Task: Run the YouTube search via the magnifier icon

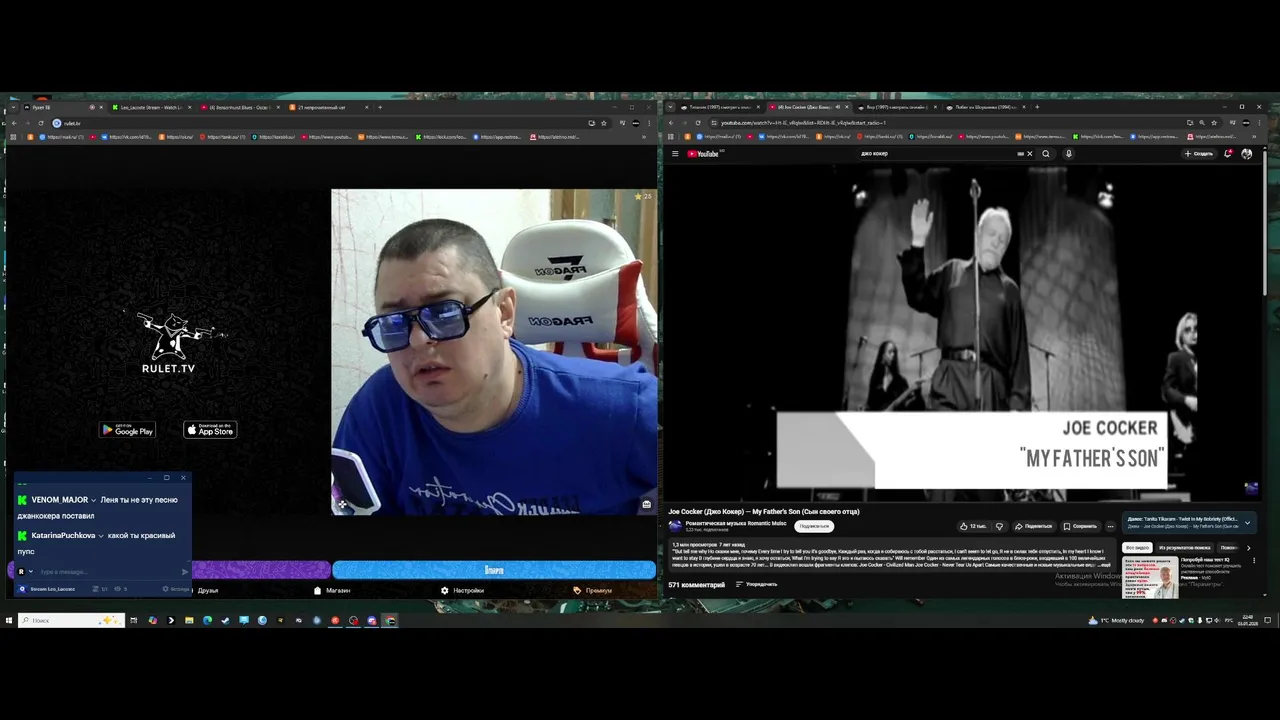Action: (x=1046, y=154)
